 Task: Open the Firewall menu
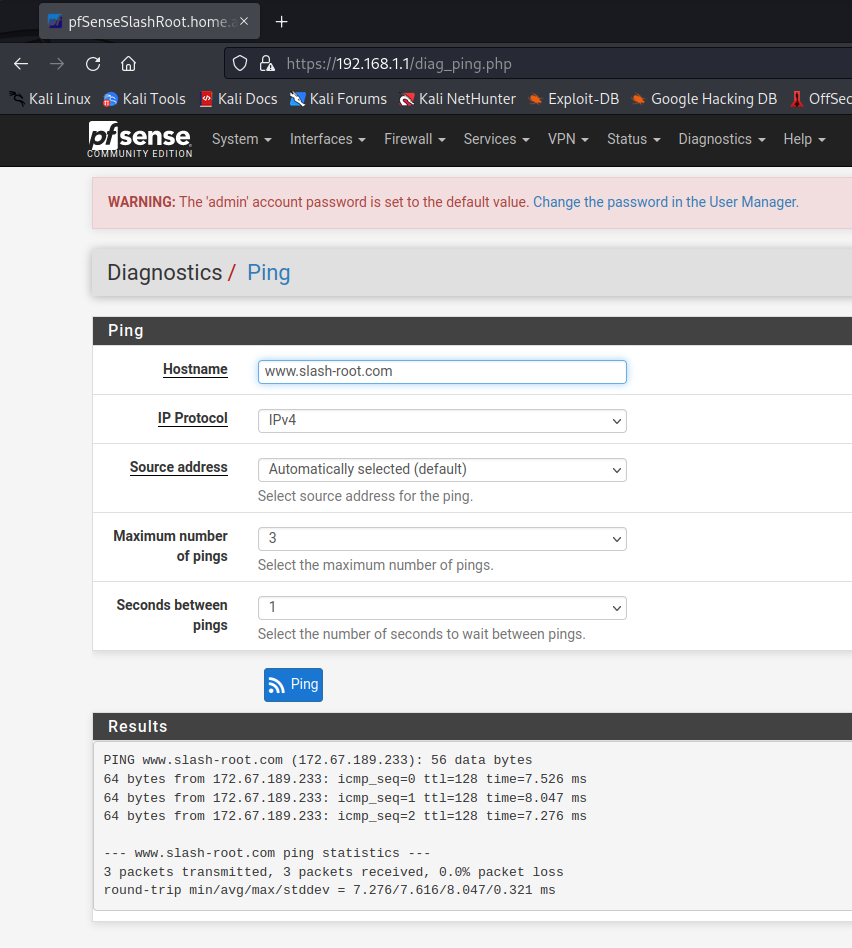pos(414,139)
